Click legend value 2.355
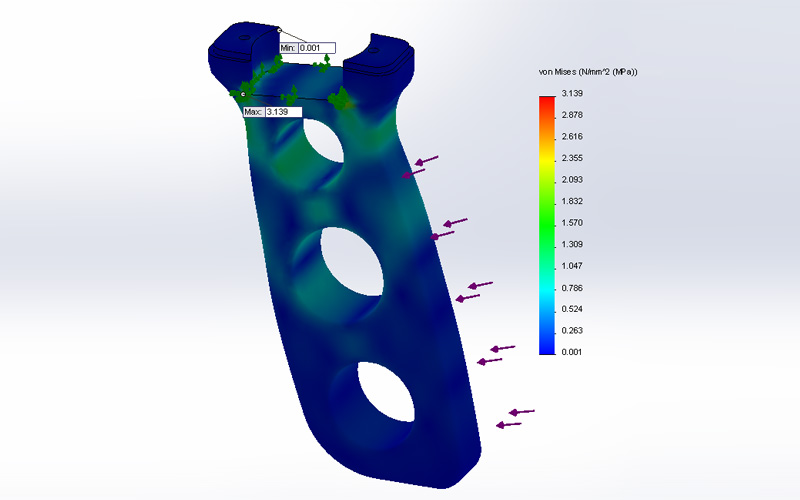 [572, 158]
